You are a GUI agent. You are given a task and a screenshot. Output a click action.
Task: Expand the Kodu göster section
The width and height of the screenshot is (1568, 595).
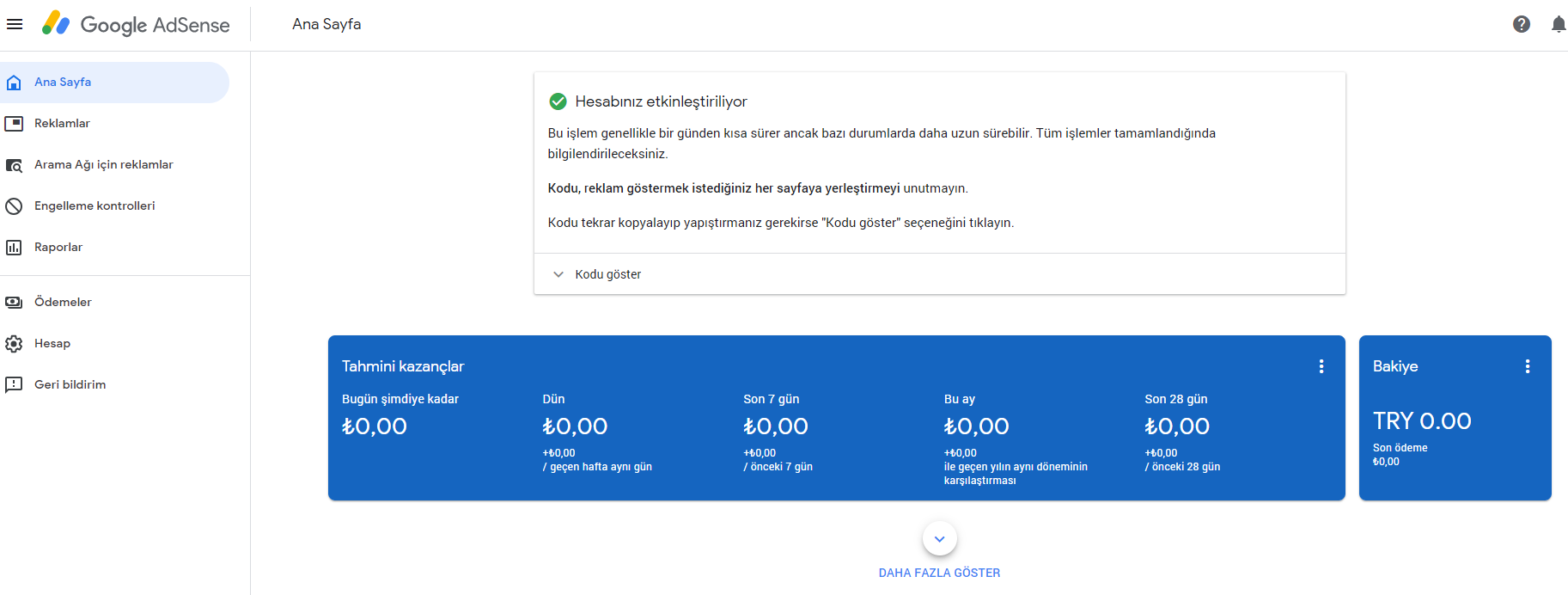(607, 274)
